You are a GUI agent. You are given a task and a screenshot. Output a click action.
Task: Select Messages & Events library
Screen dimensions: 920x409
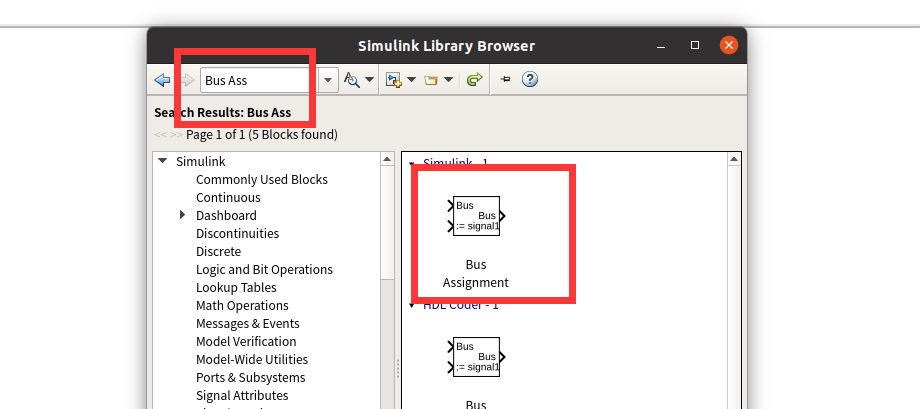[x=248, y=324]
